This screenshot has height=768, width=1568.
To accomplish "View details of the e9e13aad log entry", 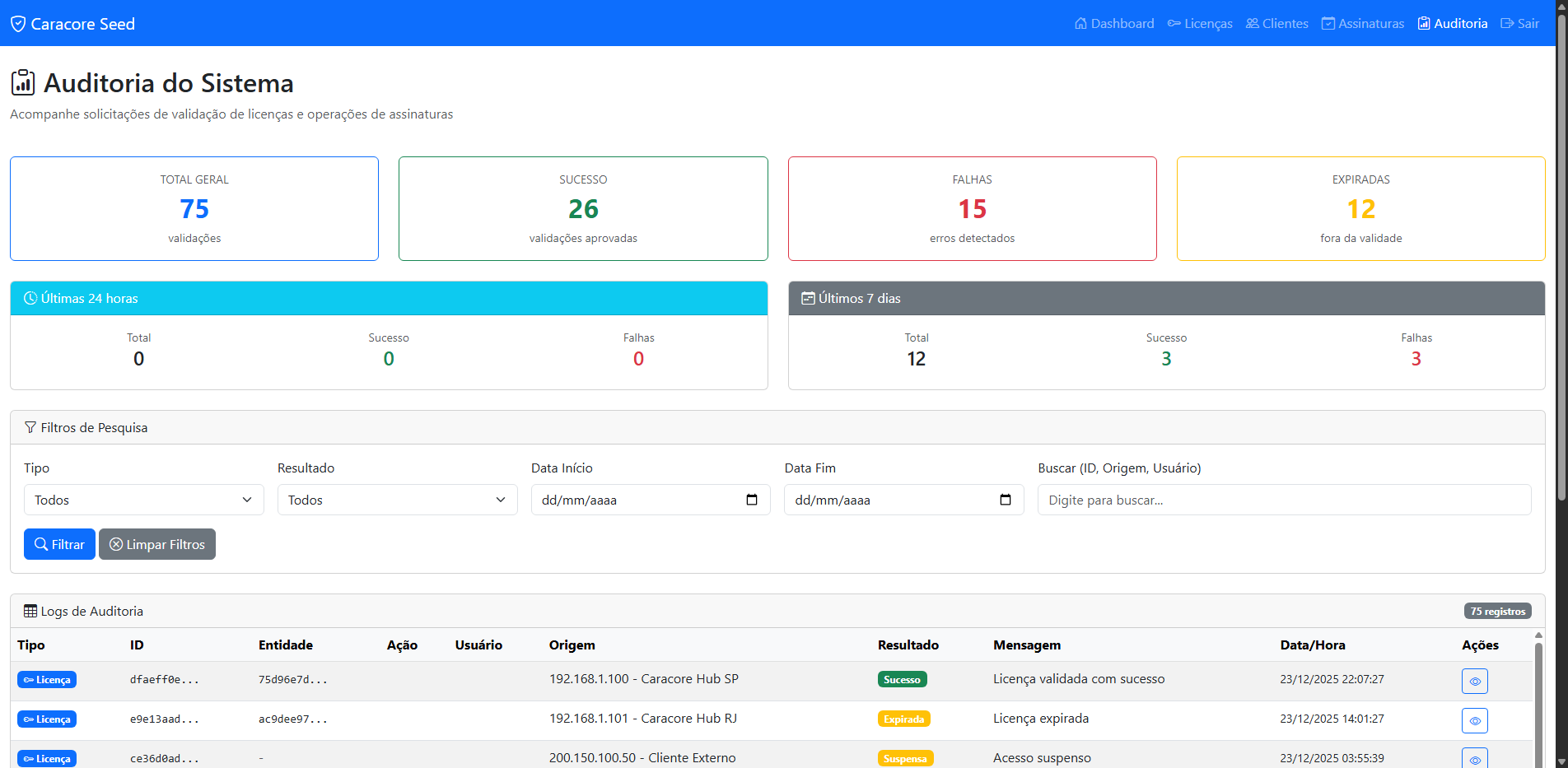I will click(1474, 720).
